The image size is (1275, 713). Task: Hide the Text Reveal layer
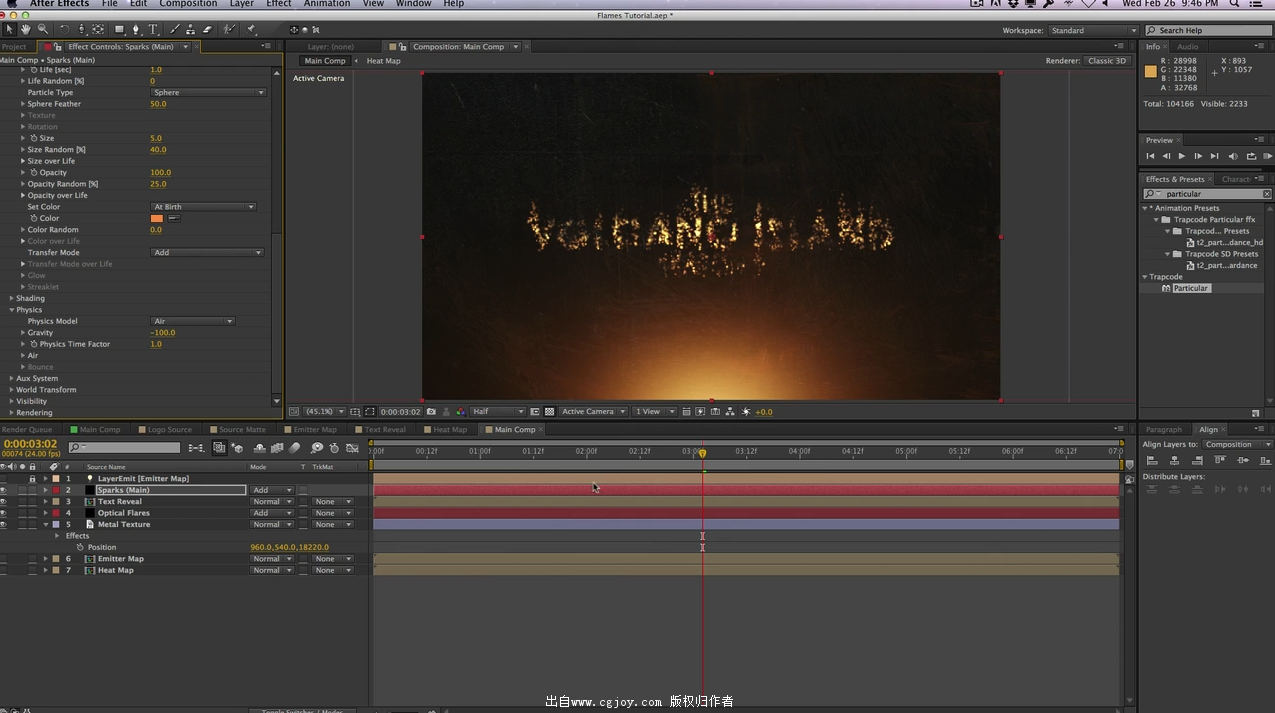pos(3,502)
